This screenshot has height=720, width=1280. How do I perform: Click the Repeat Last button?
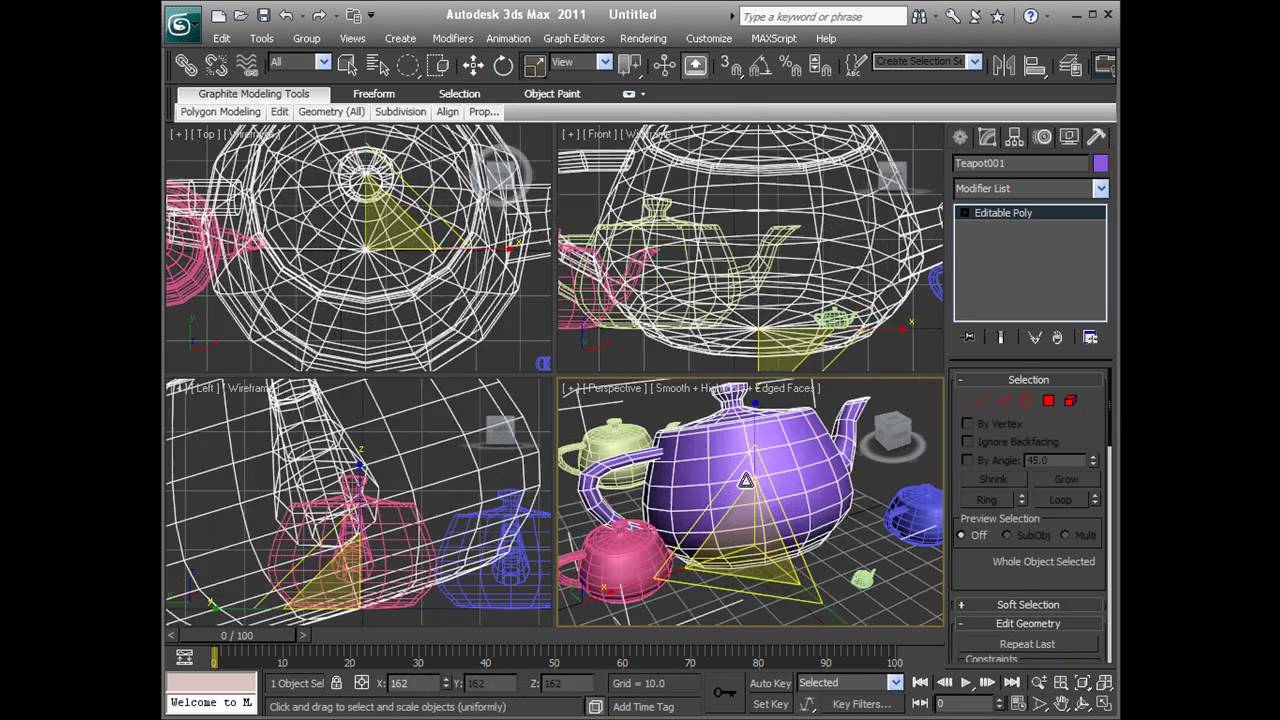pyautogui.click(x=1027, y=645)
